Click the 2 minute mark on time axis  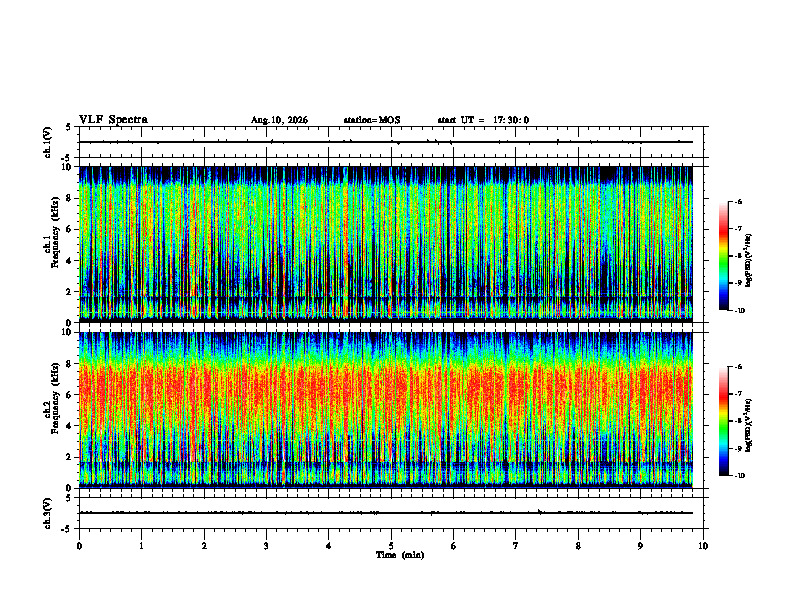[x=204, y=546]
